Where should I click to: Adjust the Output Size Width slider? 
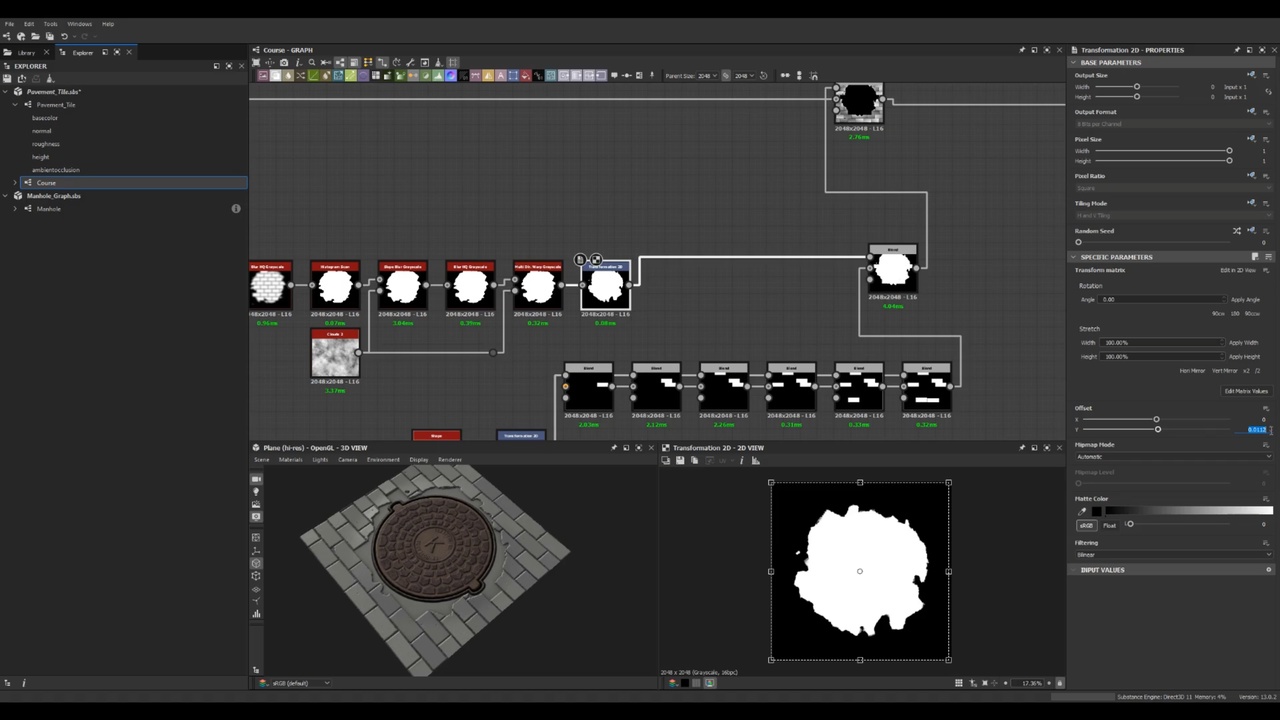point(1137,87)
